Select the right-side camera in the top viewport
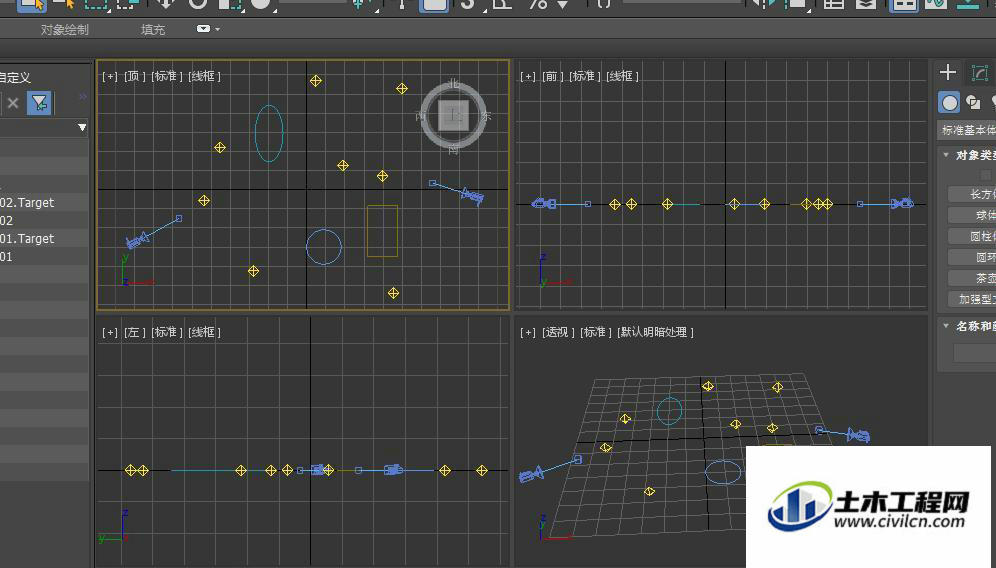996x568 pixels. point(473,196)
